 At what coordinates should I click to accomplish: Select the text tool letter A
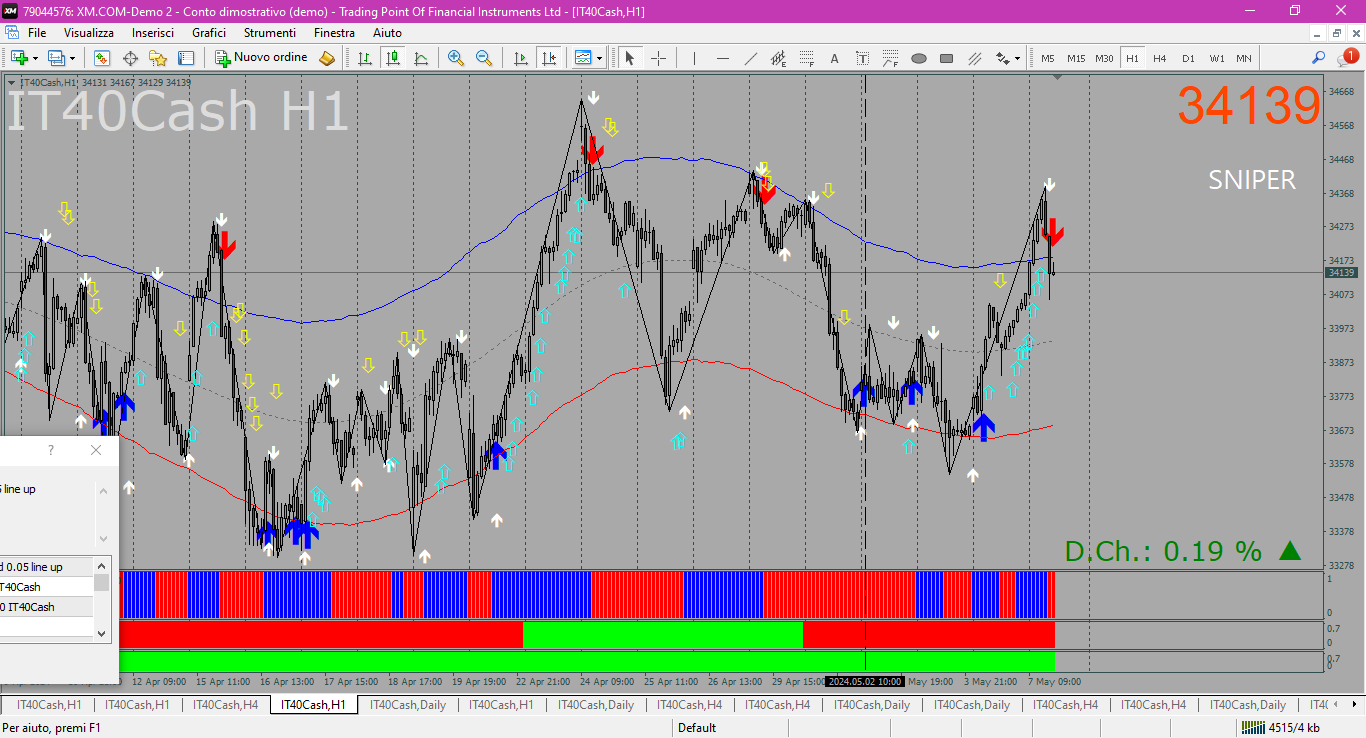coord(834,58)
